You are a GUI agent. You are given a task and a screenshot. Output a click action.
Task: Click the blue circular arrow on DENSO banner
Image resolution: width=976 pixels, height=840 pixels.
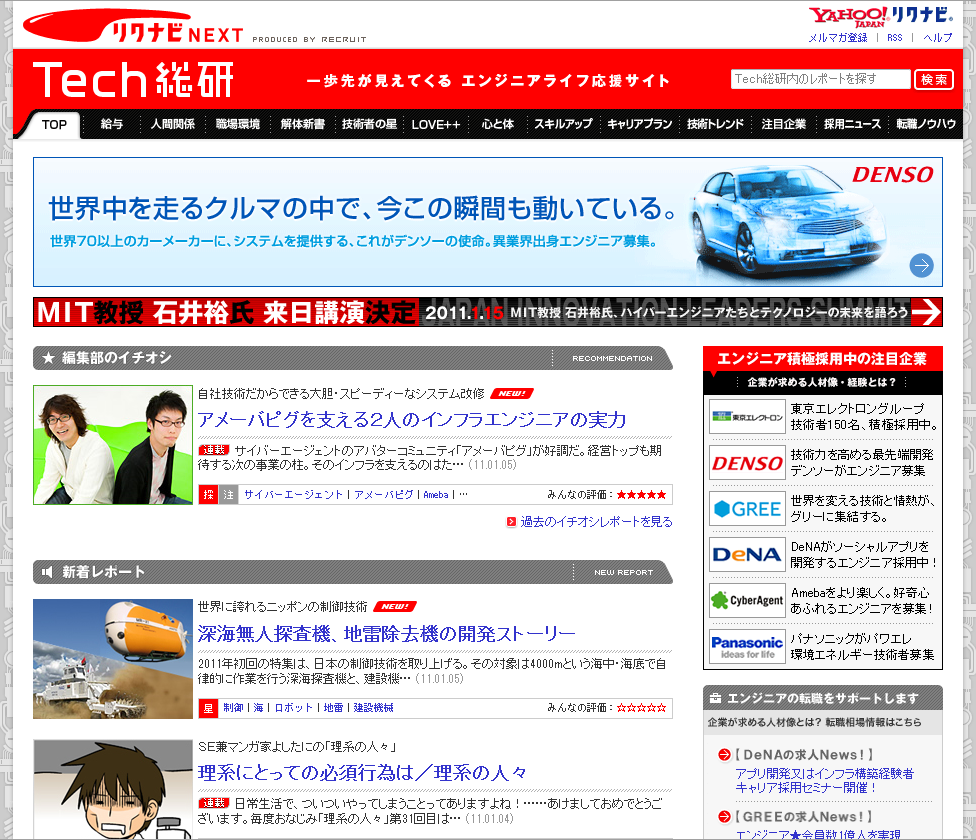coord(919,265)
